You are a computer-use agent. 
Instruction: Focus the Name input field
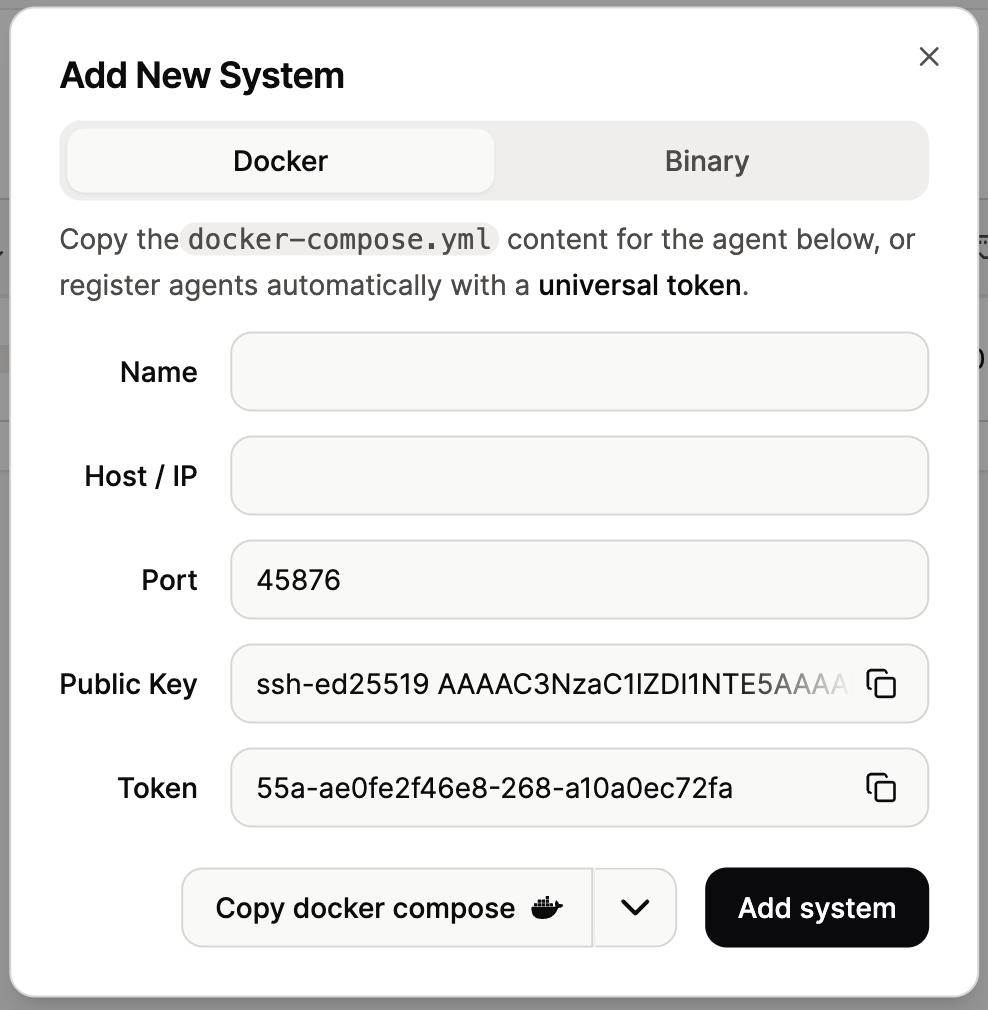[579, 372]
